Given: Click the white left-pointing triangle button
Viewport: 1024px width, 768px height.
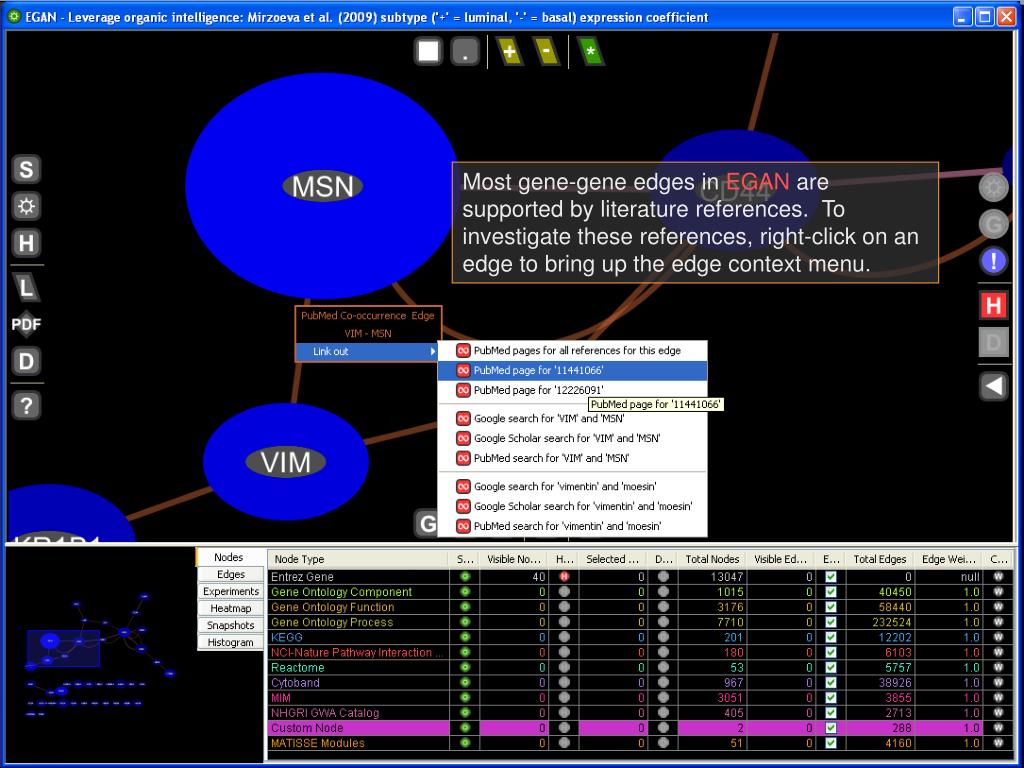Looking at the screenshot, I should click(993, 387).
